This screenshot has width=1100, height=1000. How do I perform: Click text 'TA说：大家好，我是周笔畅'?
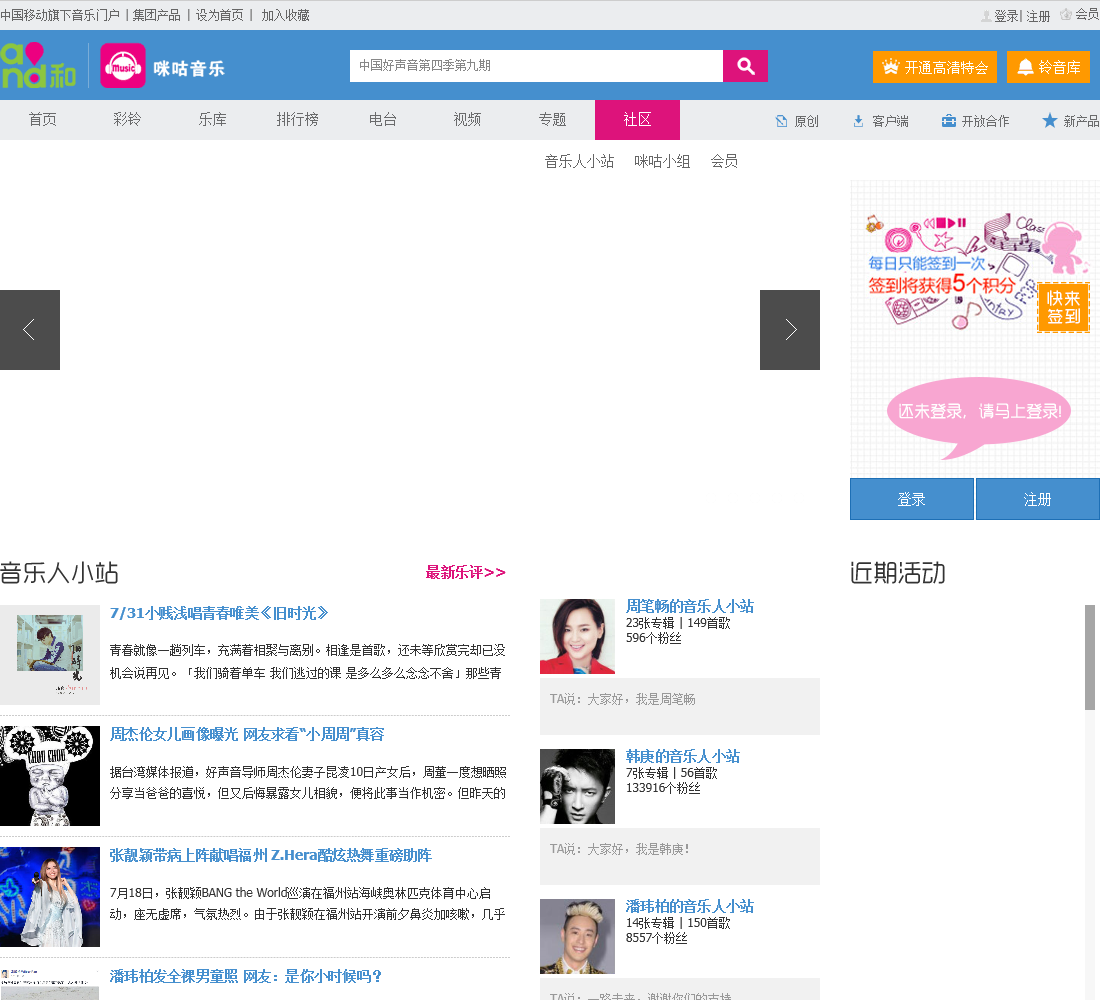pyautogui.click(x=622, y=699)
